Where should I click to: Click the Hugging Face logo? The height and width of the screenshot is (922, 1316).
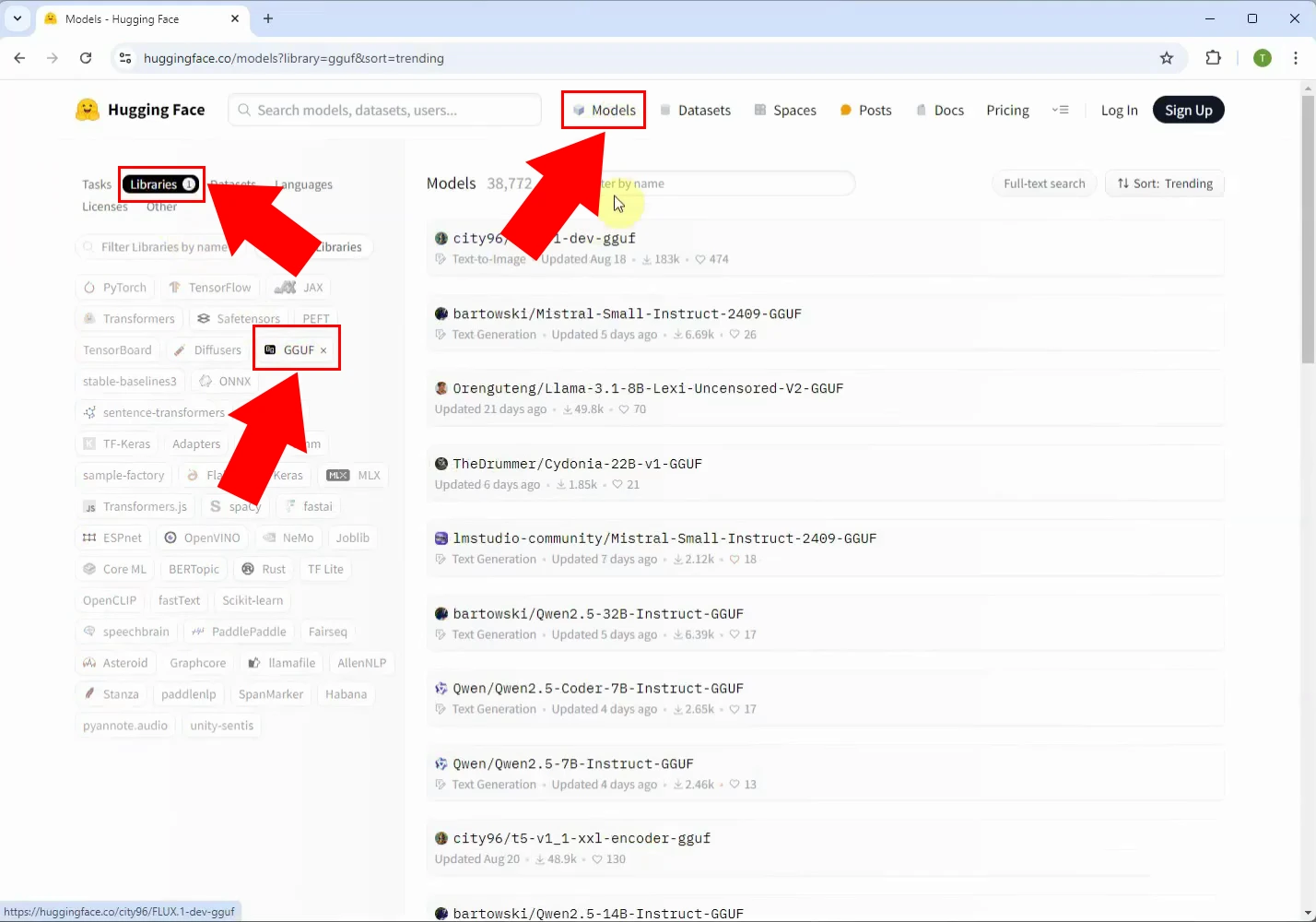click(x=140, y=110)
